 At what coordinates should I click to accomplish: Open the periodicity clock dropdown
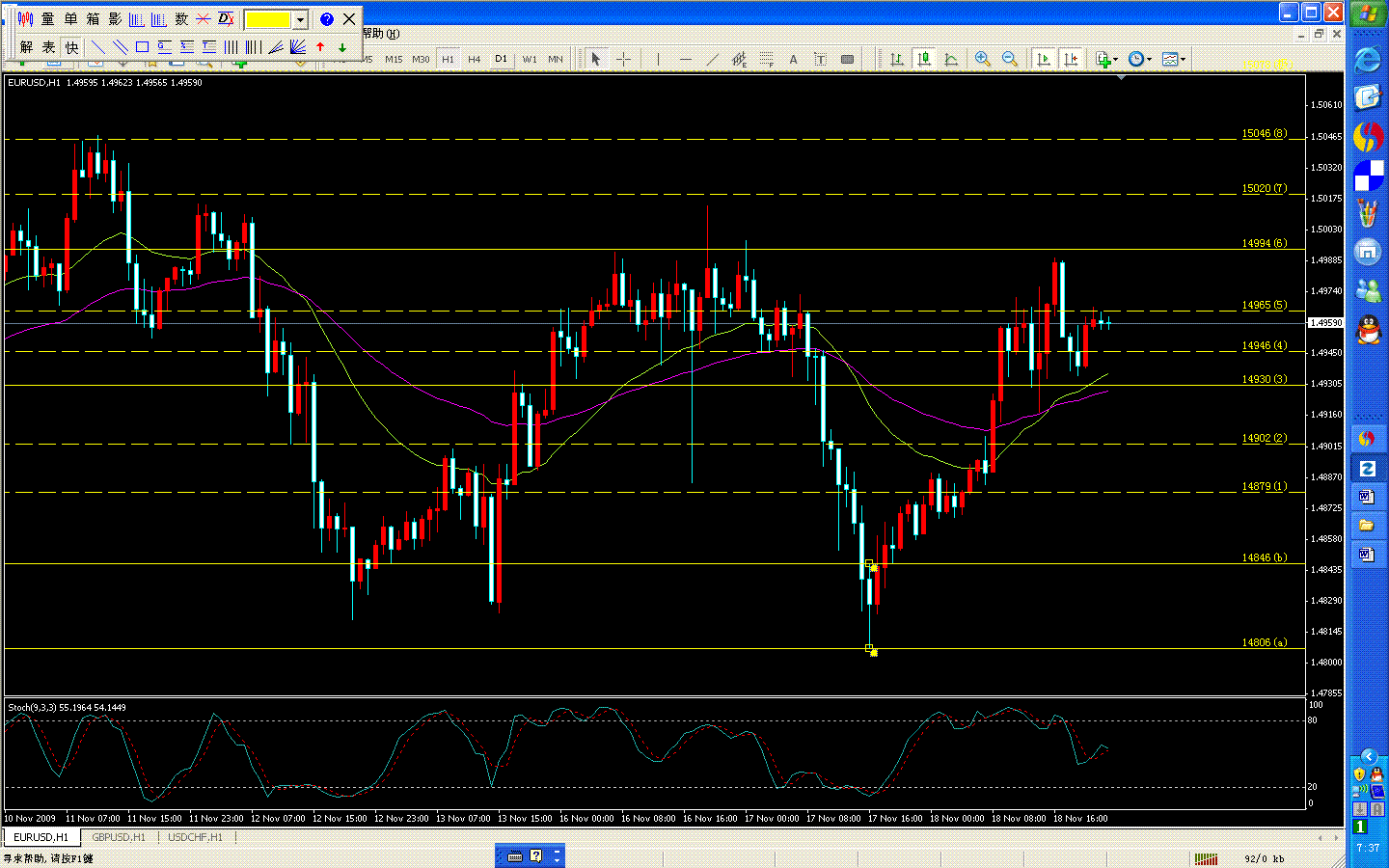1139,60
